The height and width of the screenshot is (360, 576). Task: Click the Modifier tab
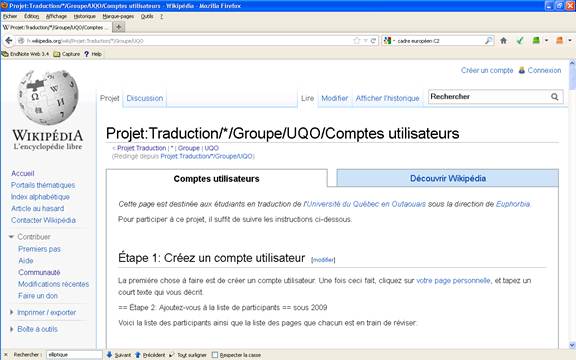[335, 98]
